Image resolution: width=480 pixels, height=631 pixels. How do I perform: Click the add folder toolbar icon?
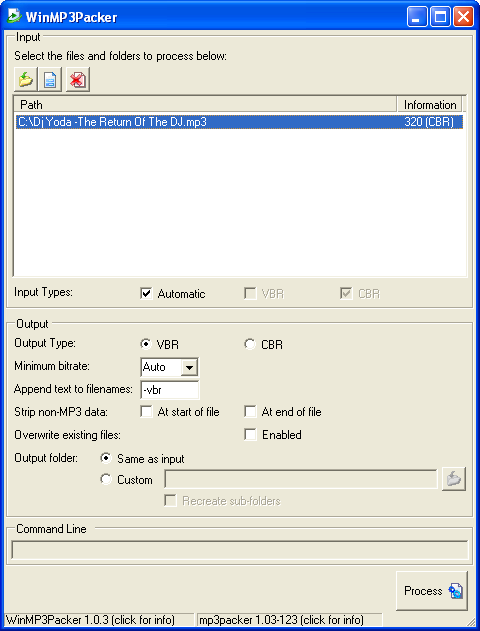(26, 79)
